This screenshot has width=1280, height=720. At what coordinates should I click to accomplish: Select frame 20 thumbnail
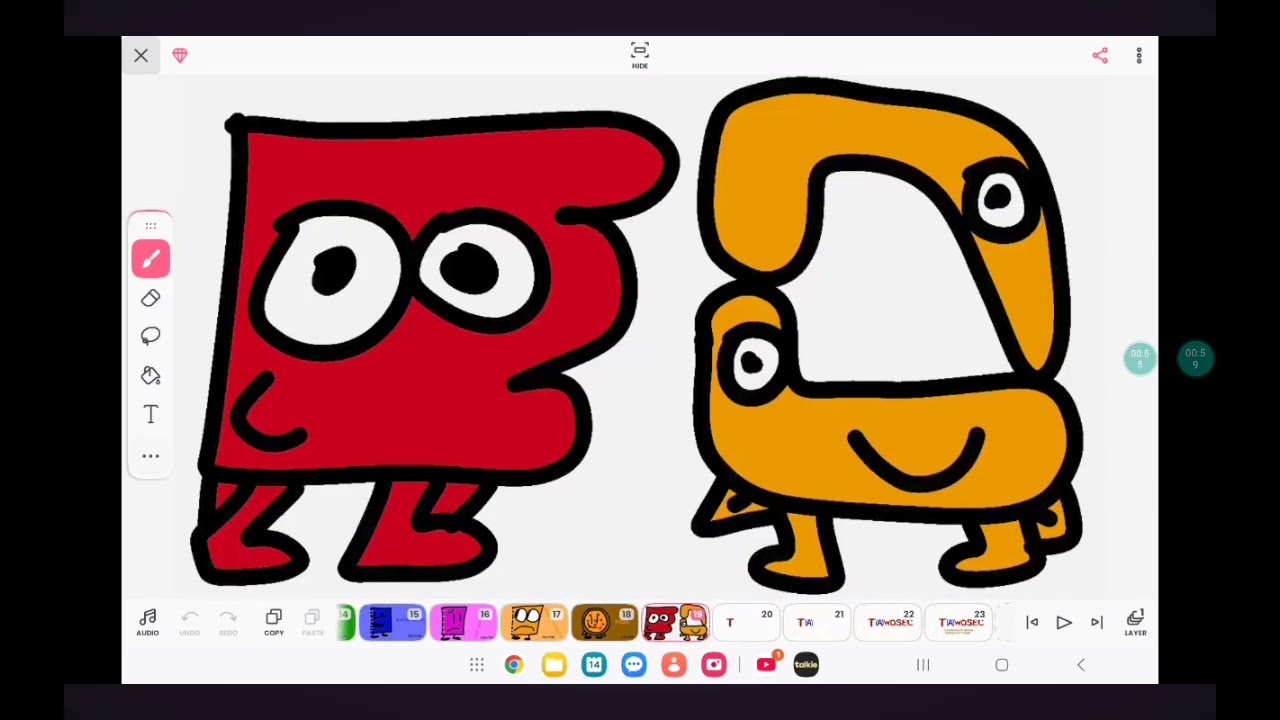pos(745,622)
